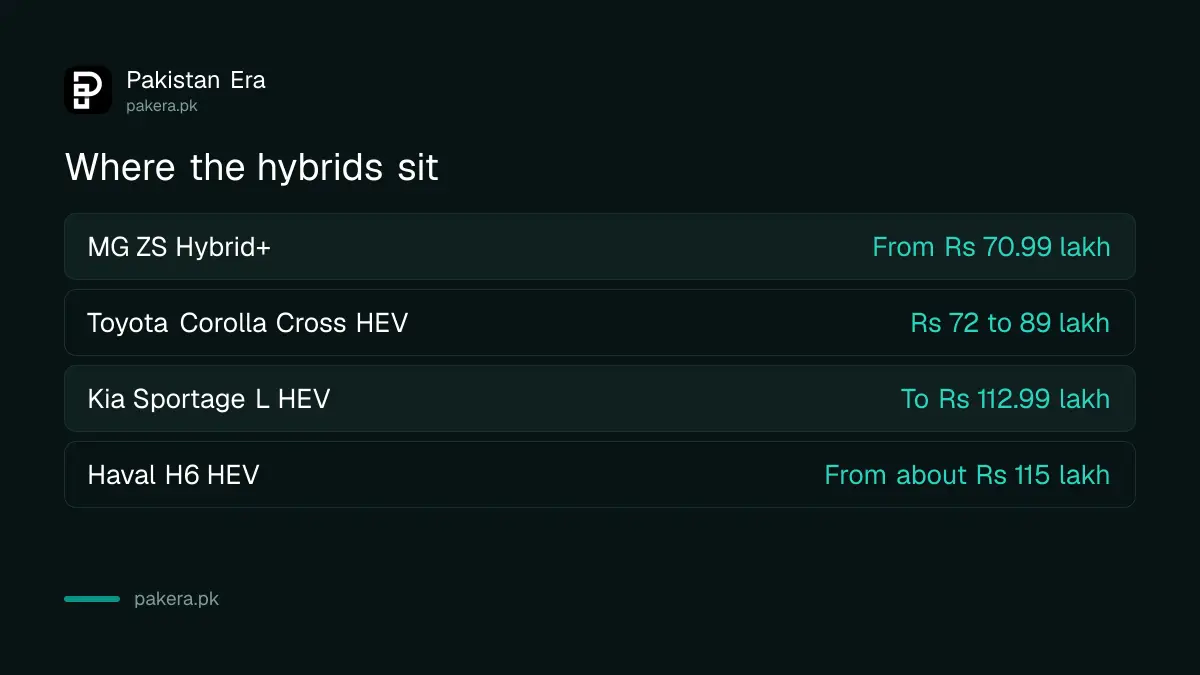Click Haval H6 HEV model name
The image size is (1200, 675).
pyautogui.click(x=174, y=475)
